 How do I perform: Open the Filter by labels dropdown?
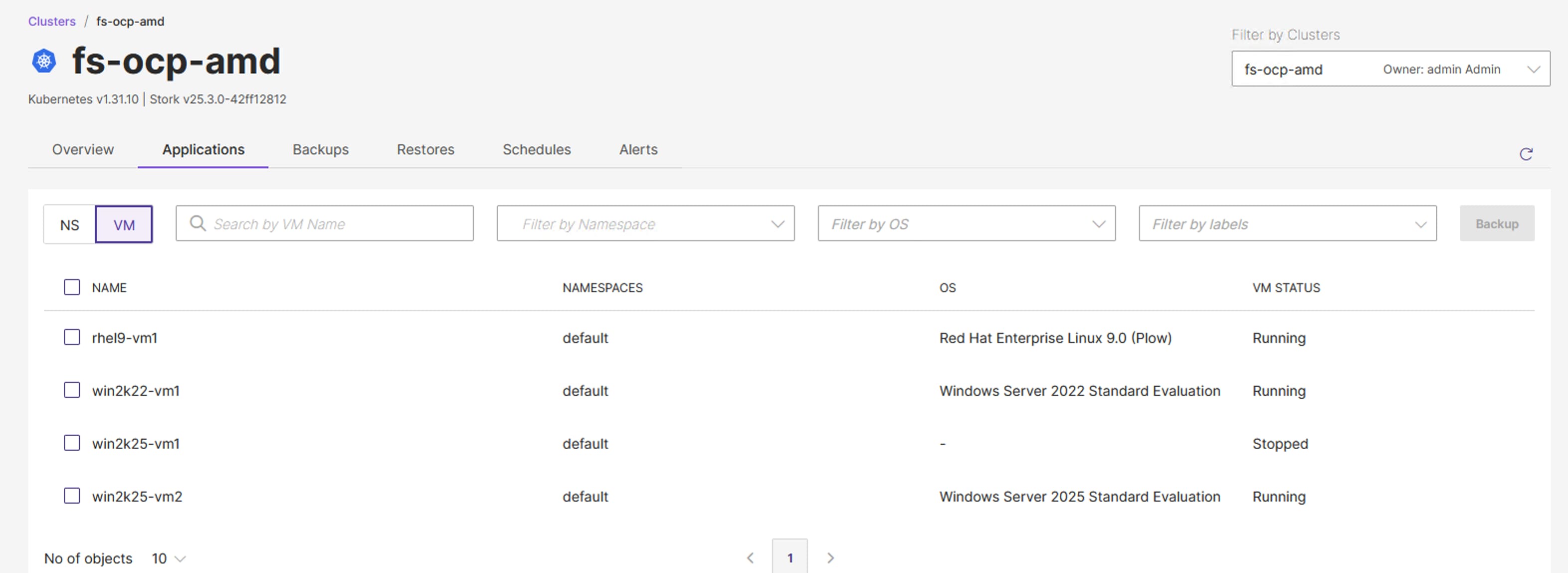pyautogui.click(x=1287, y=224)
